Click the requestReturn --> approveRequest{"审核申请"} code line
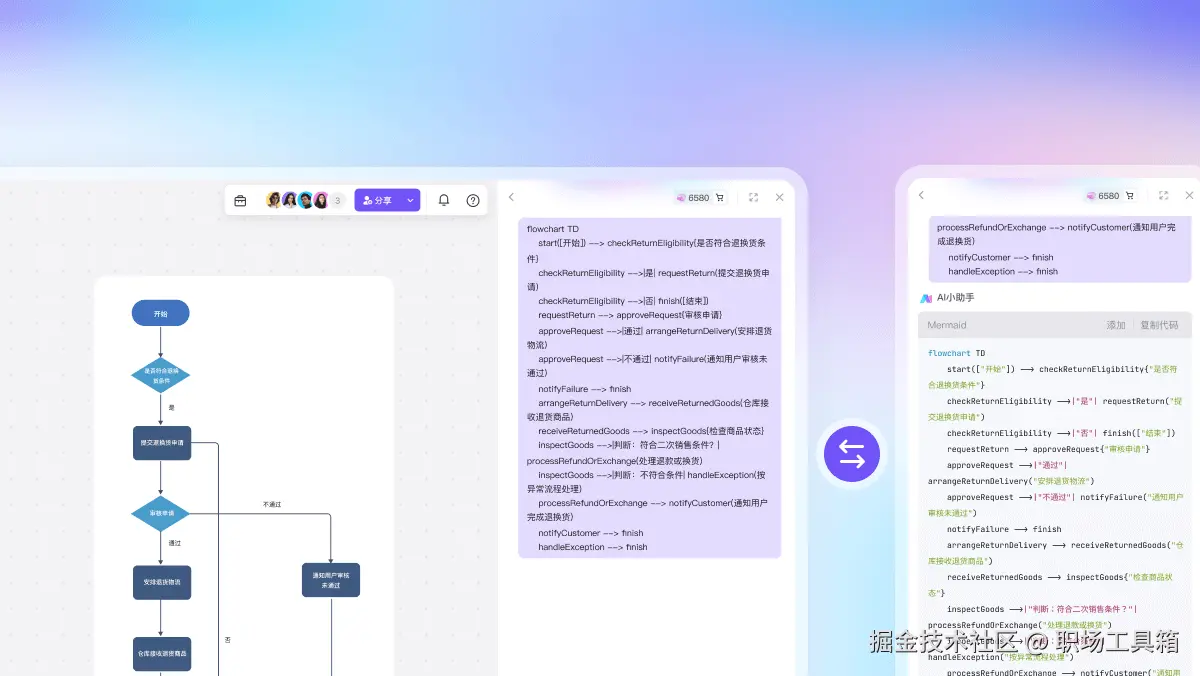The width and height of the screenshot is (1200, 676). 1049,449
